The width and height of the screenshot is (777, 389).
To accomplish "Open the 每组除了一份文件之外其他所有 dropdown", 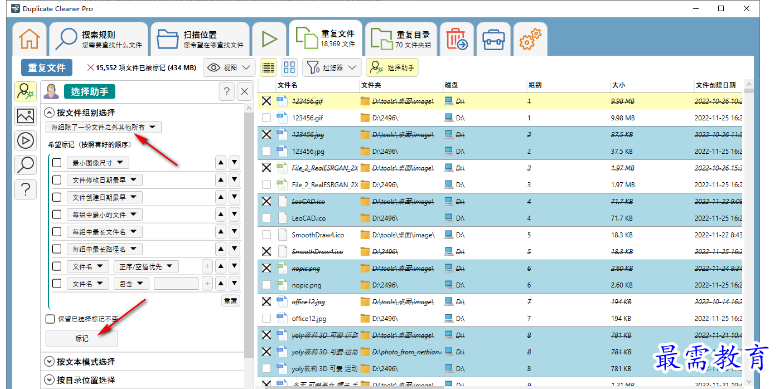I will tap(103, 127).
